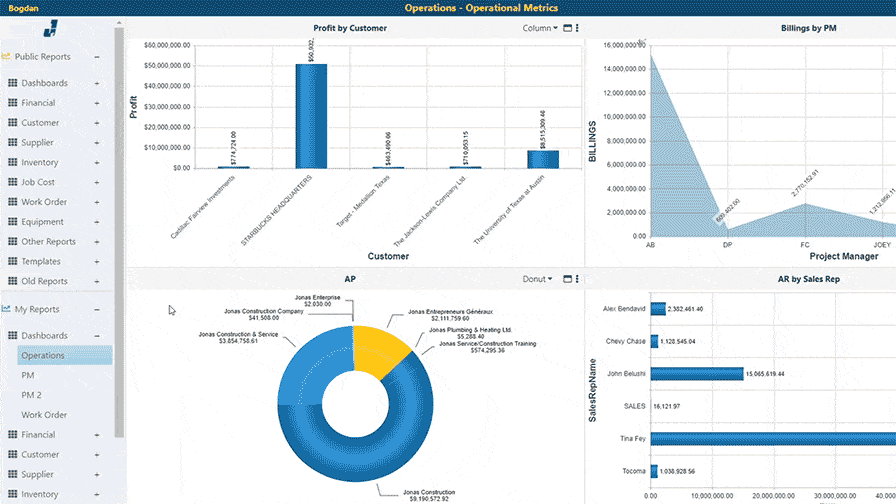896x504 pixels.
Task: Click grid icon of Dashboards under My Reports
Action: 13,335
